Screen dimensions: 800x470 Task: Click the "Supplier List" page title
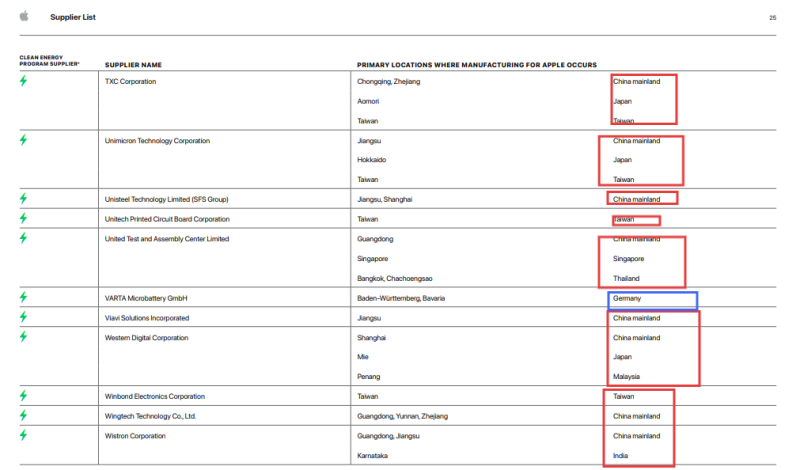point(73,17)
